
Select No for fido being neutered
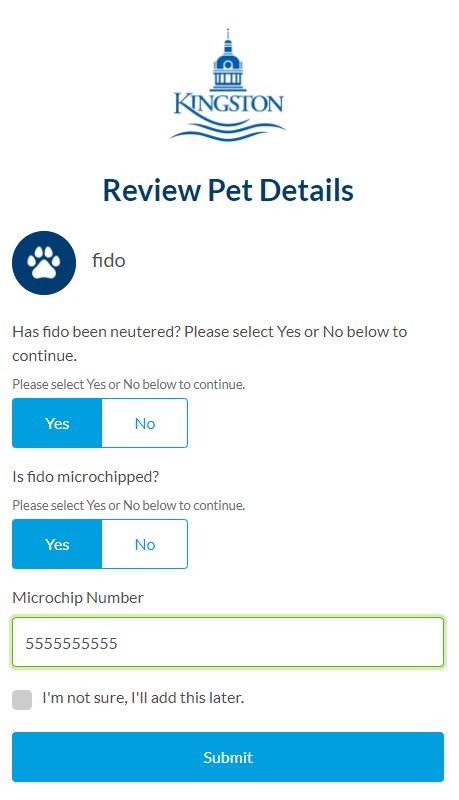click(145, 423)
